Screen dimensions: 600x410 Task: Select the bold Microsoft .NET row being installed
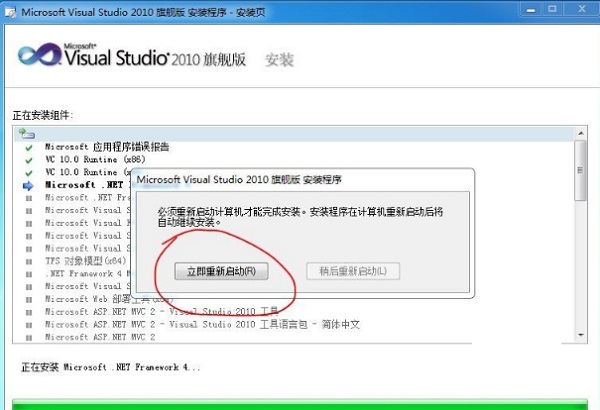coord(84,185)
